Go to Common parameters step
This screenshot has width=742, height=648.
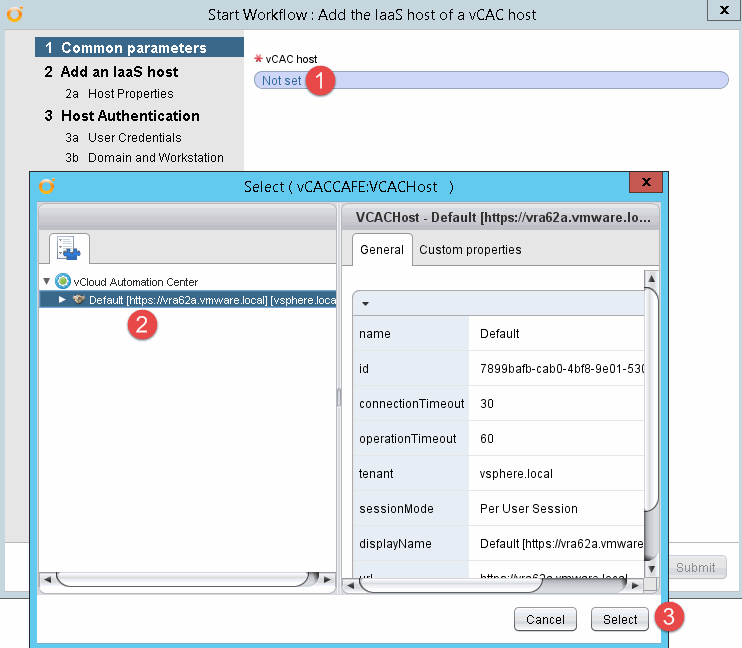click(133, 48)
